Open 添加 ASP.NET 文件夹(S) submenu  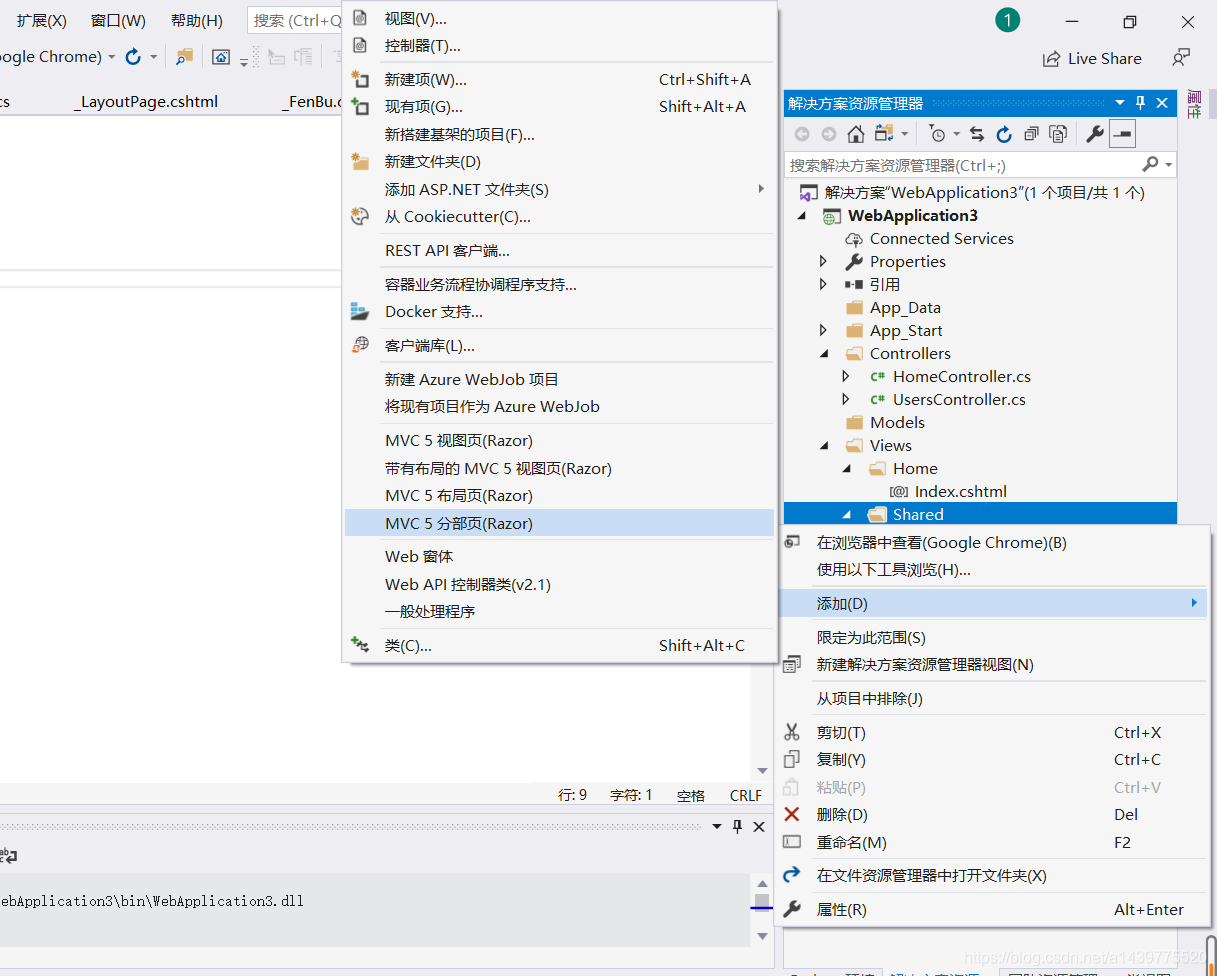coord(559,190)
